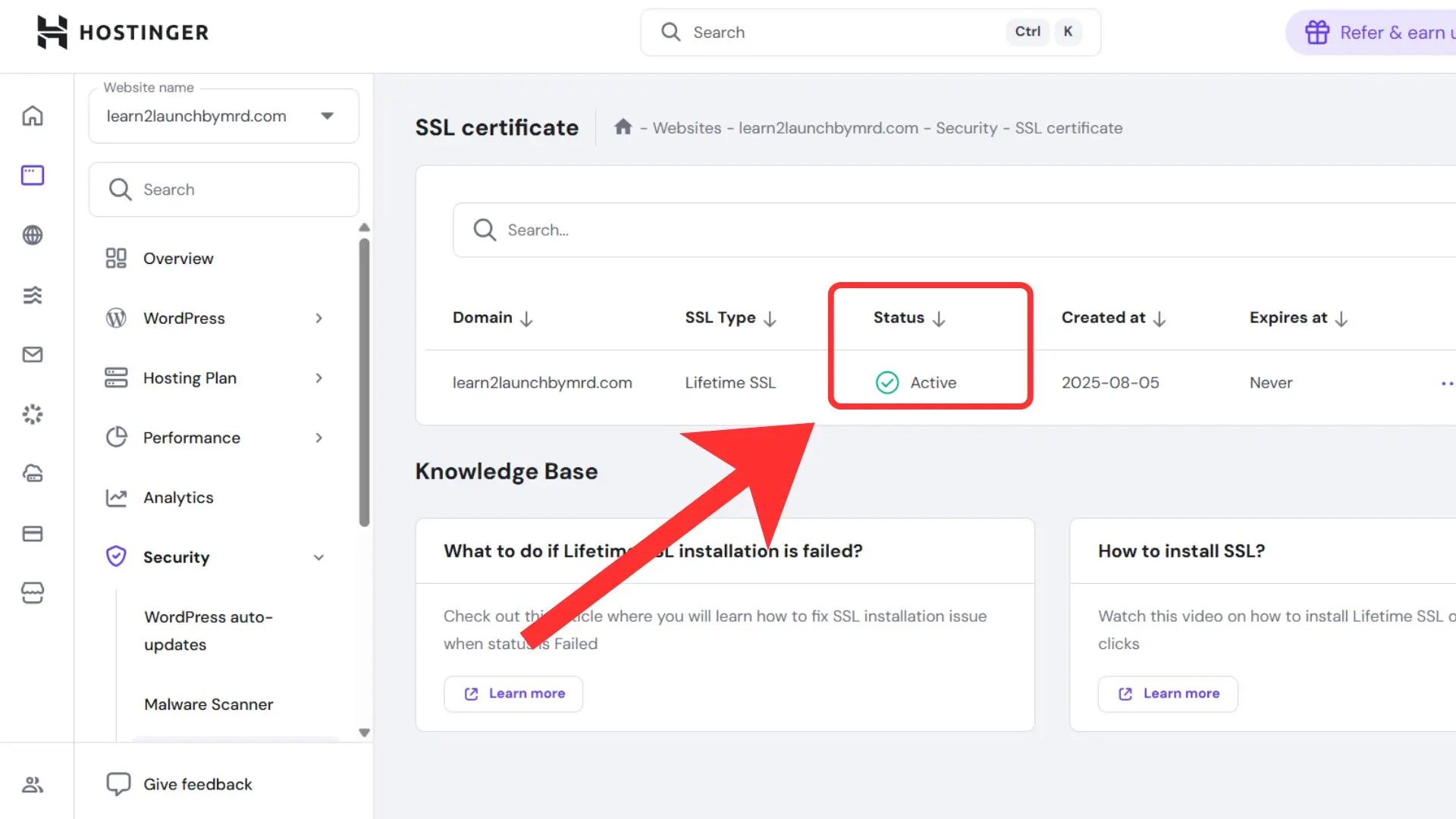The width and height of the screenshot is (1456, 819).
Task: Click the Overview grid icon
Action: (x=116, y=259)
